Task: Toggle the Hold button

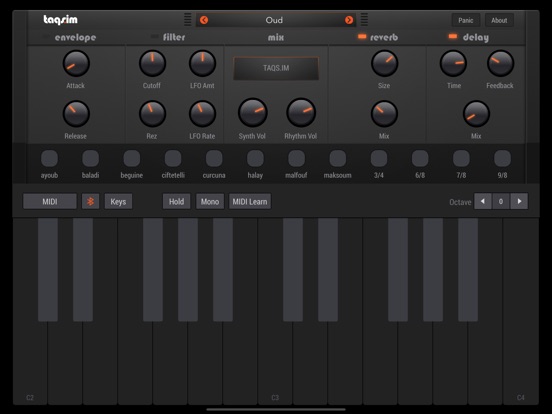Action: click(x=176, y=201)
